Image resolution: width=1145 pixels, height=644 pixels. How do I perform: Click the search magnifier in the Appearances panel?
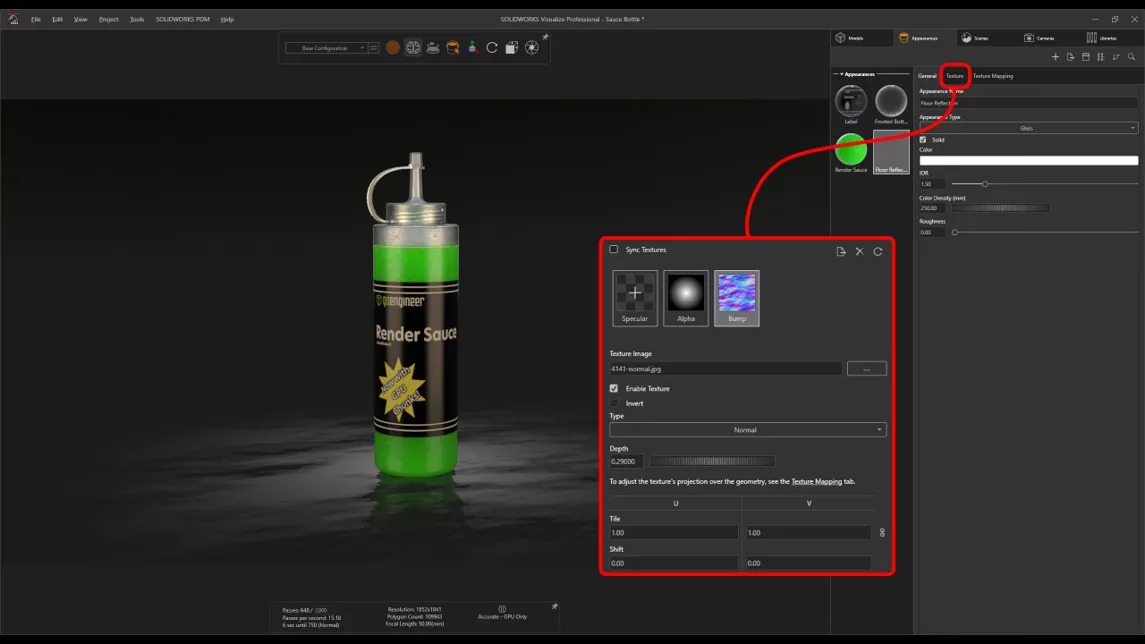(x=1131, y=57)
